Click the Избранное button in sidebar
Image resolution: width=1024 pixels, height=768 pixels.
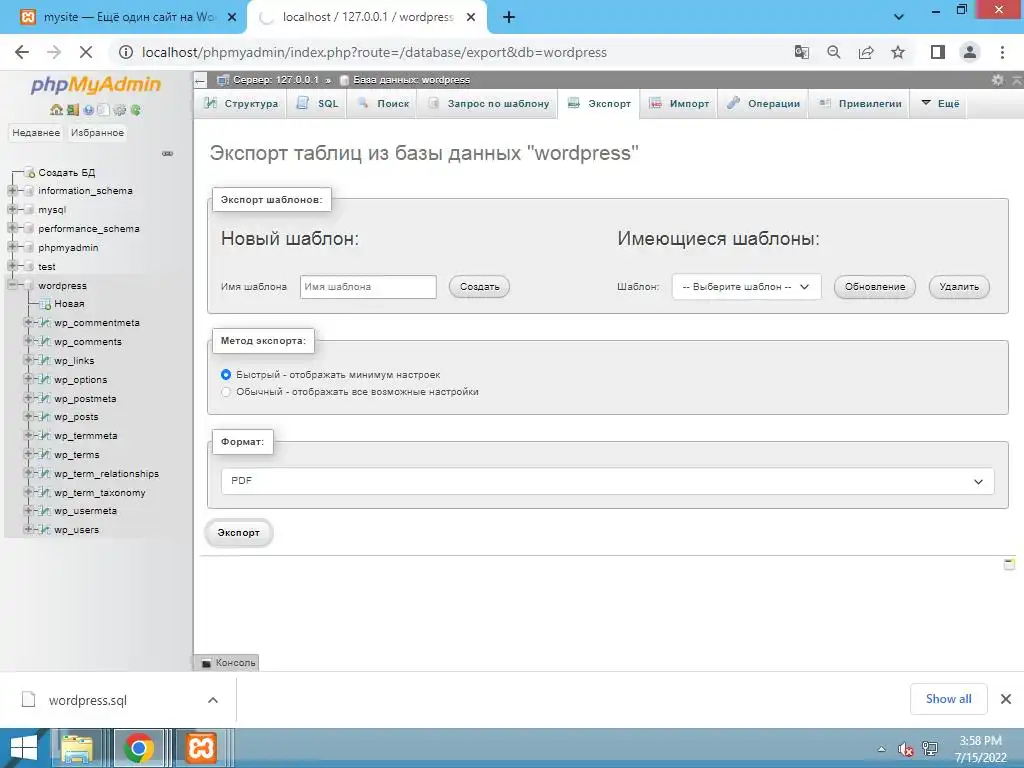pos(97,133)
